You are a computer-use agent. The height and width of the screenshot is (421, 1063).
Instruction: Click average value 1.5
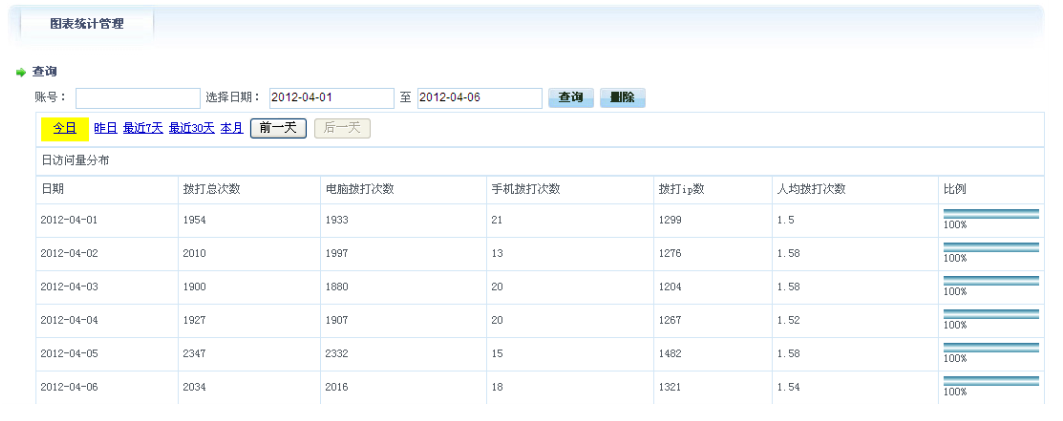[x=786, y=220]
